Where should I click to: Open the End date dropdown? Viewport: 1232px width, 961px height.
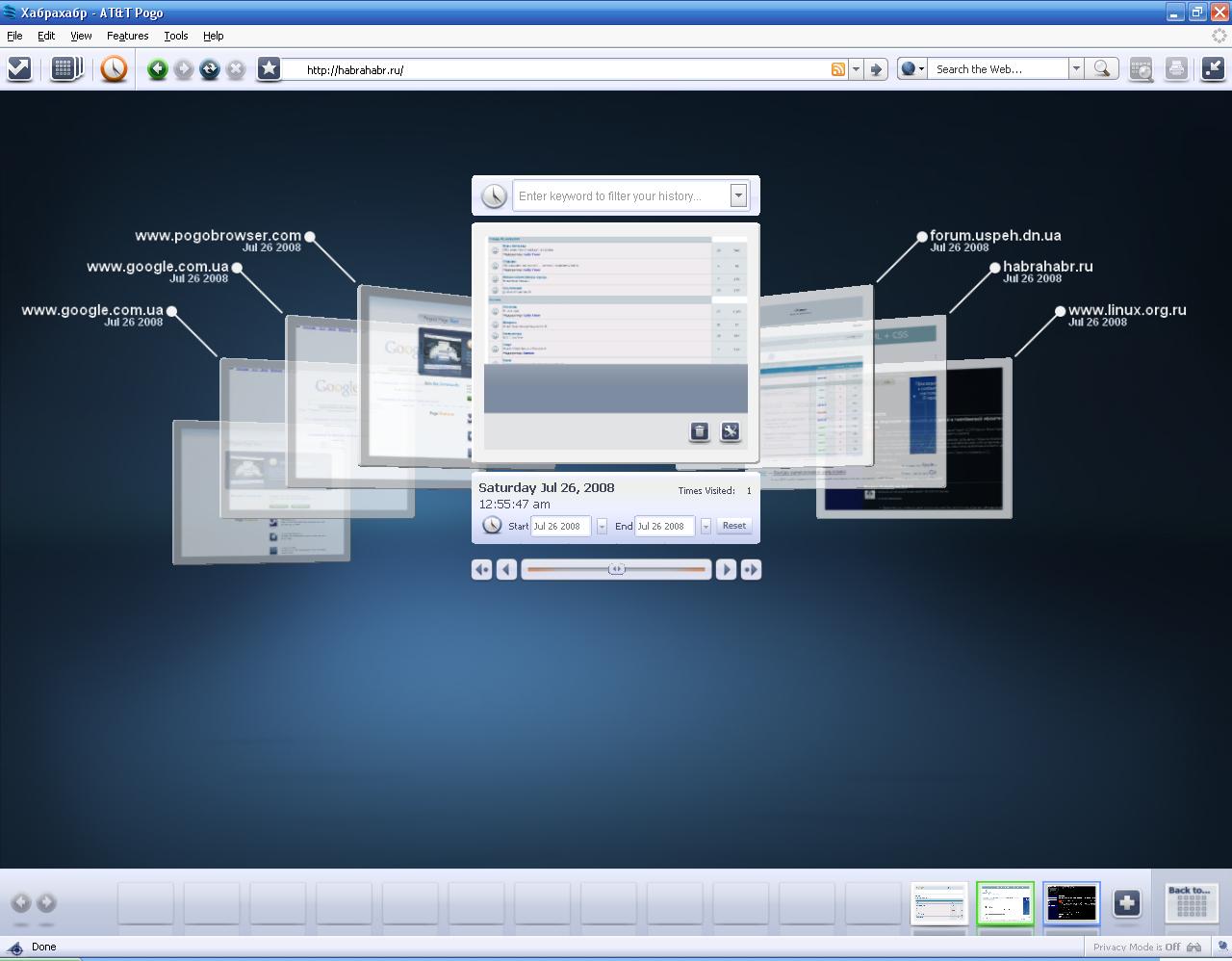[x=706, y=526]
